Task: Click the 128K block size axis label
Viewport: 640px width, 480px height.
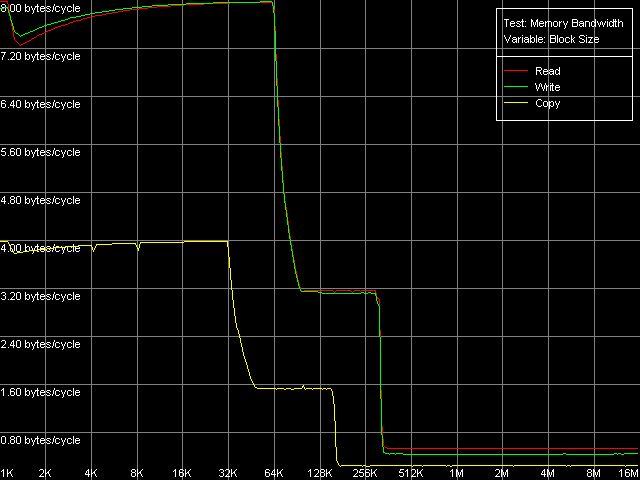Action: (x=320, y=472)
